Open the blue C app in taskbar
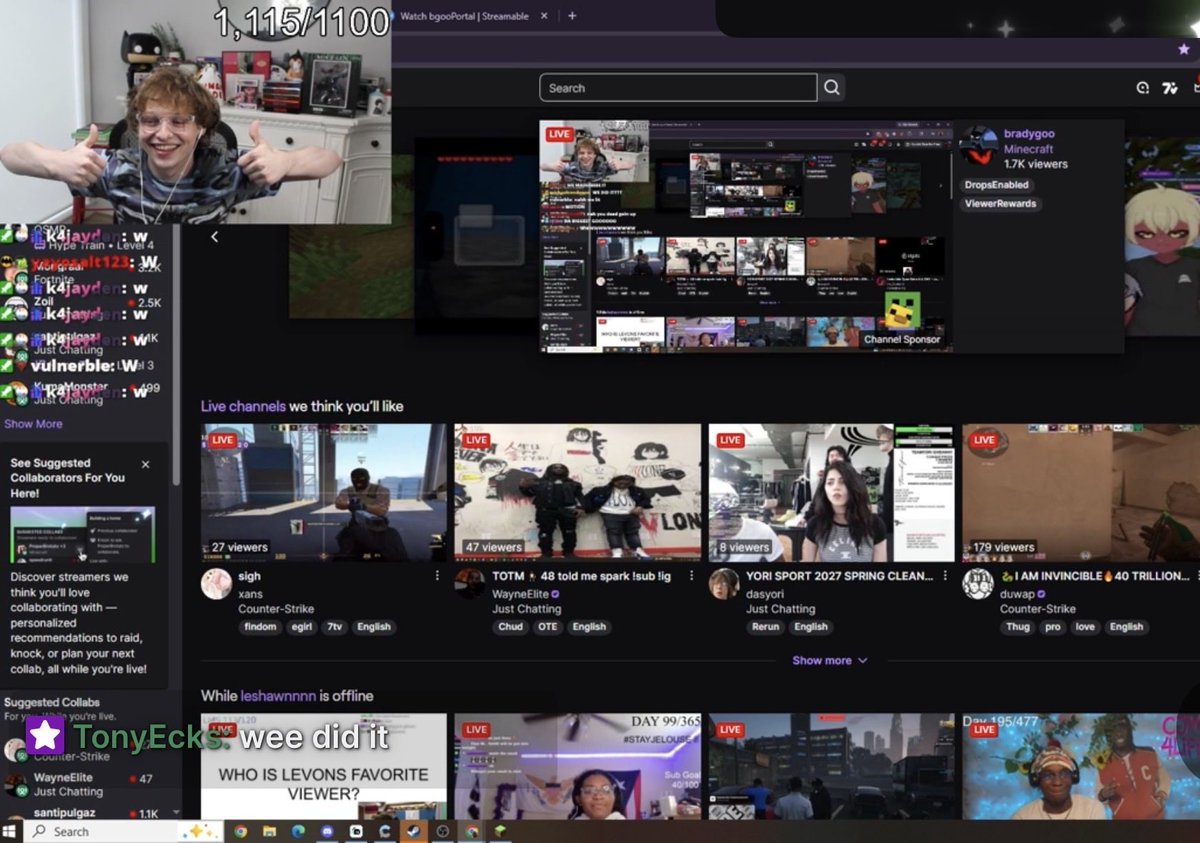 (x=385, y=831)
